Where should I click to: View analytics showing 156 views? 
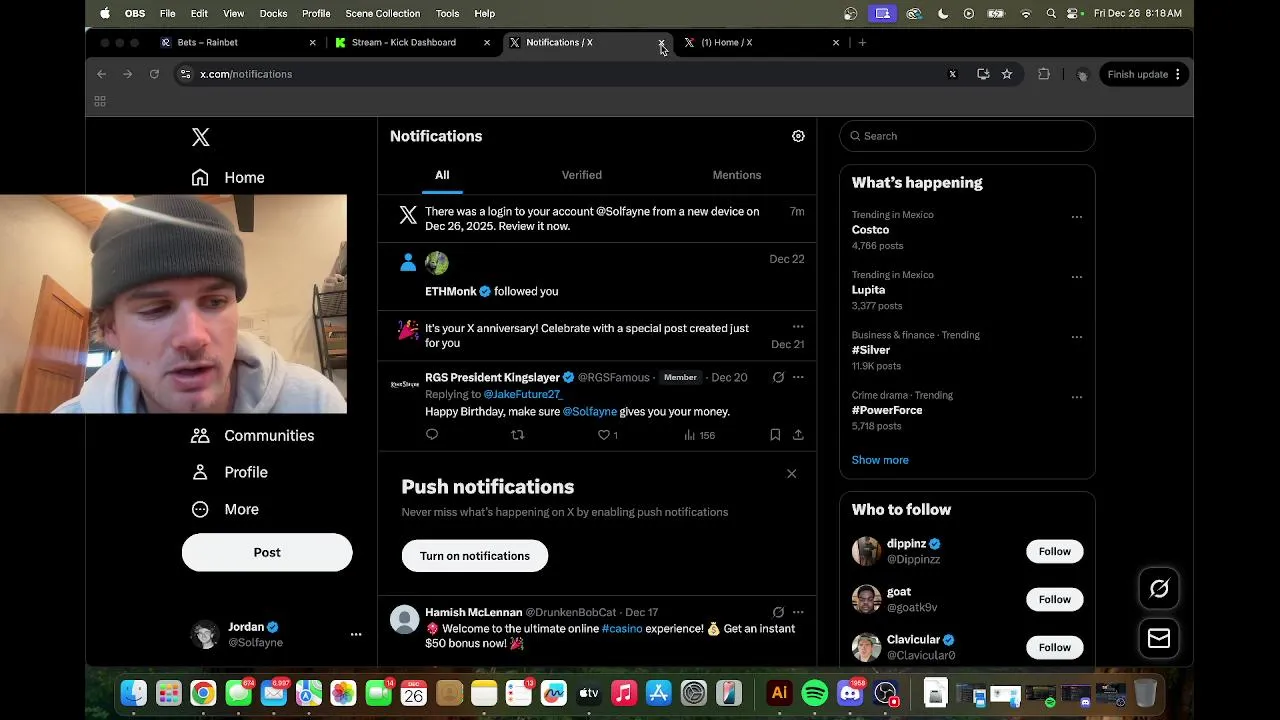tap(699, 435)
